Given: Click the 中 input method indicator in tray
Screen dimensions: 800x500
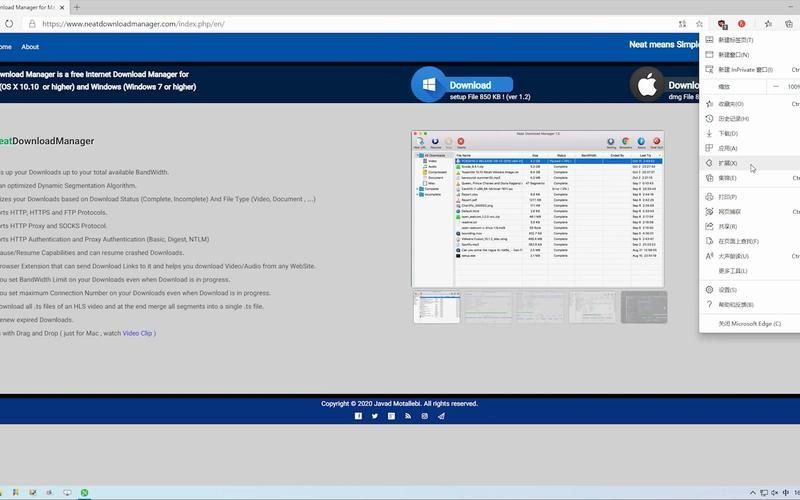Looking at the screenshot, I should coord(786,493).
